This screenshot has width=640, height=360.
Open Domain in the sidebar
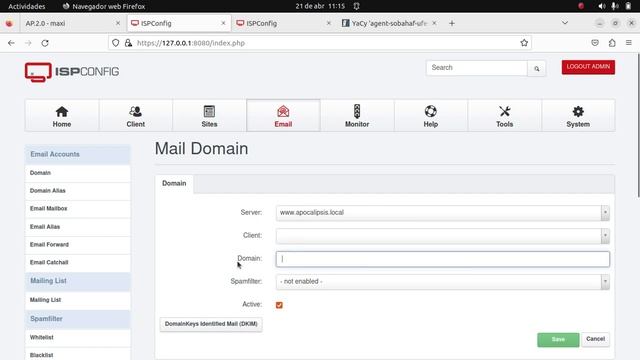click(x=78, y=173)
